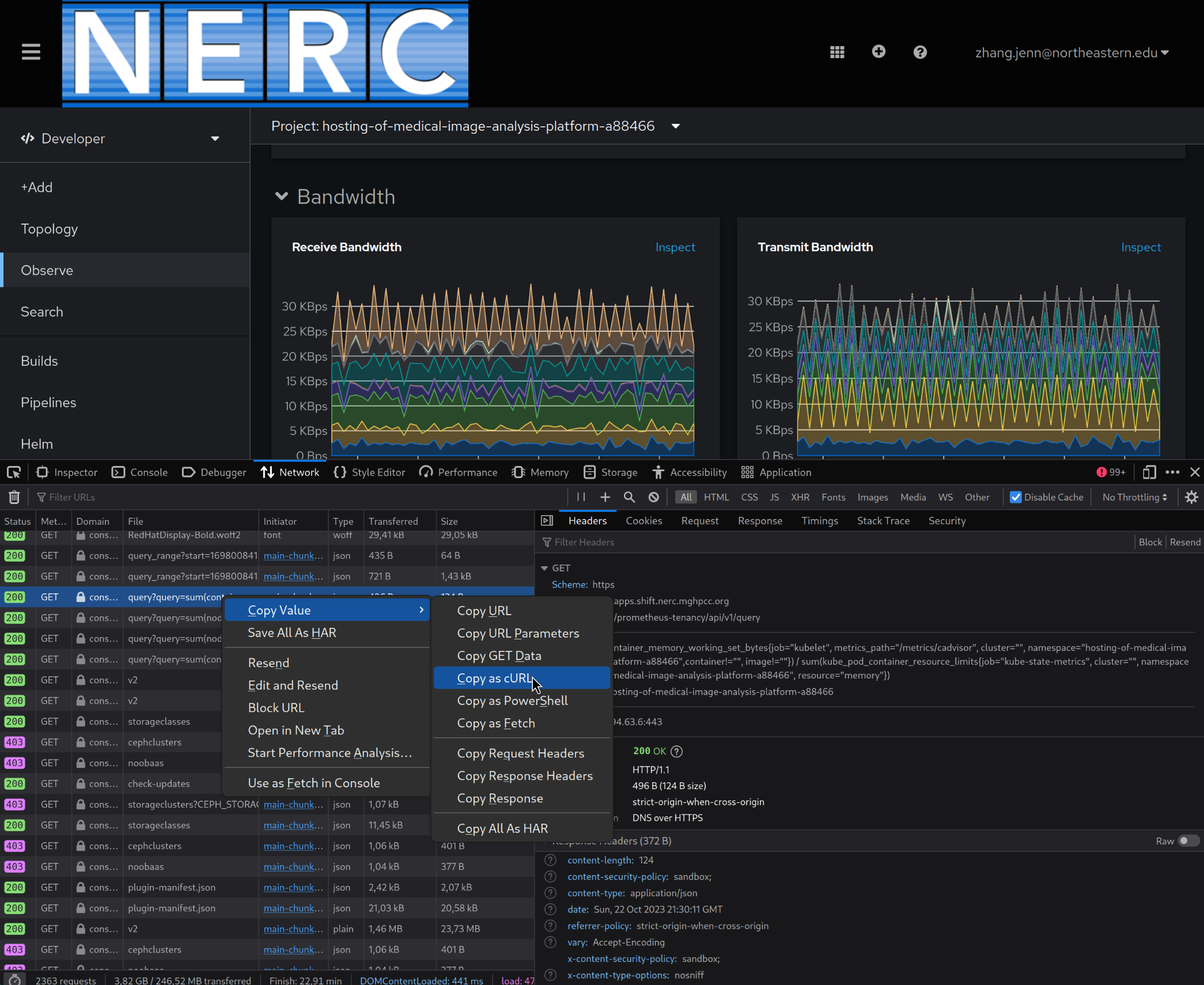This screenshot has width=1204, height=985.
Task: Click the Response tab
Action: click(x=760, y=520)
